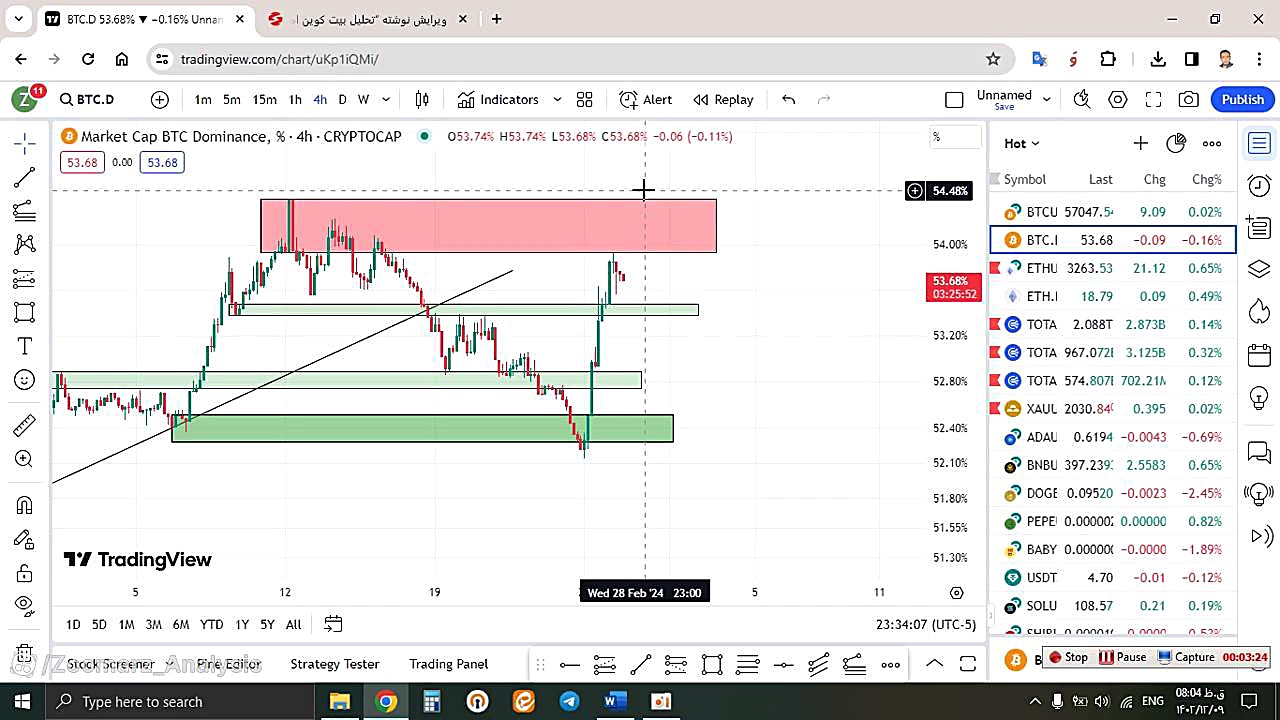Expand the Unnamed layout dropdown
The image size is (1280, 720).
click(1047, 99)
